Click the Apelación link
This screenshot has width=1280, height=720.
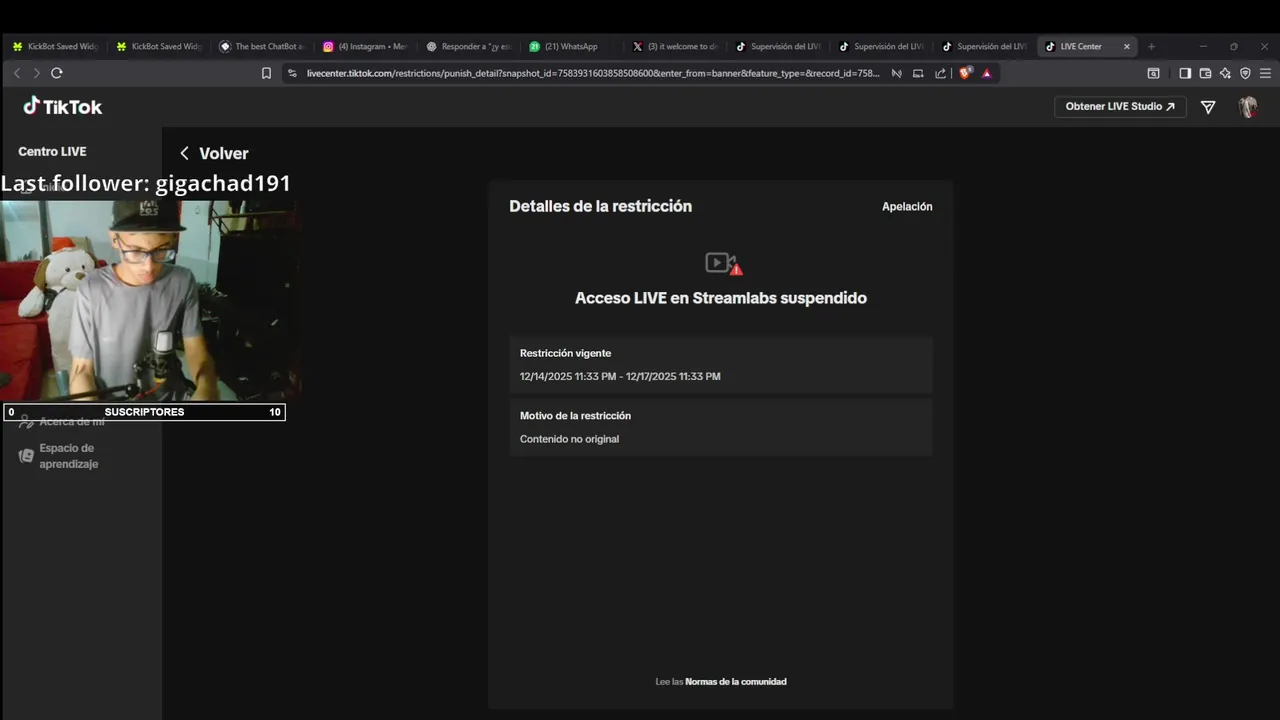(x=907, y=207)
